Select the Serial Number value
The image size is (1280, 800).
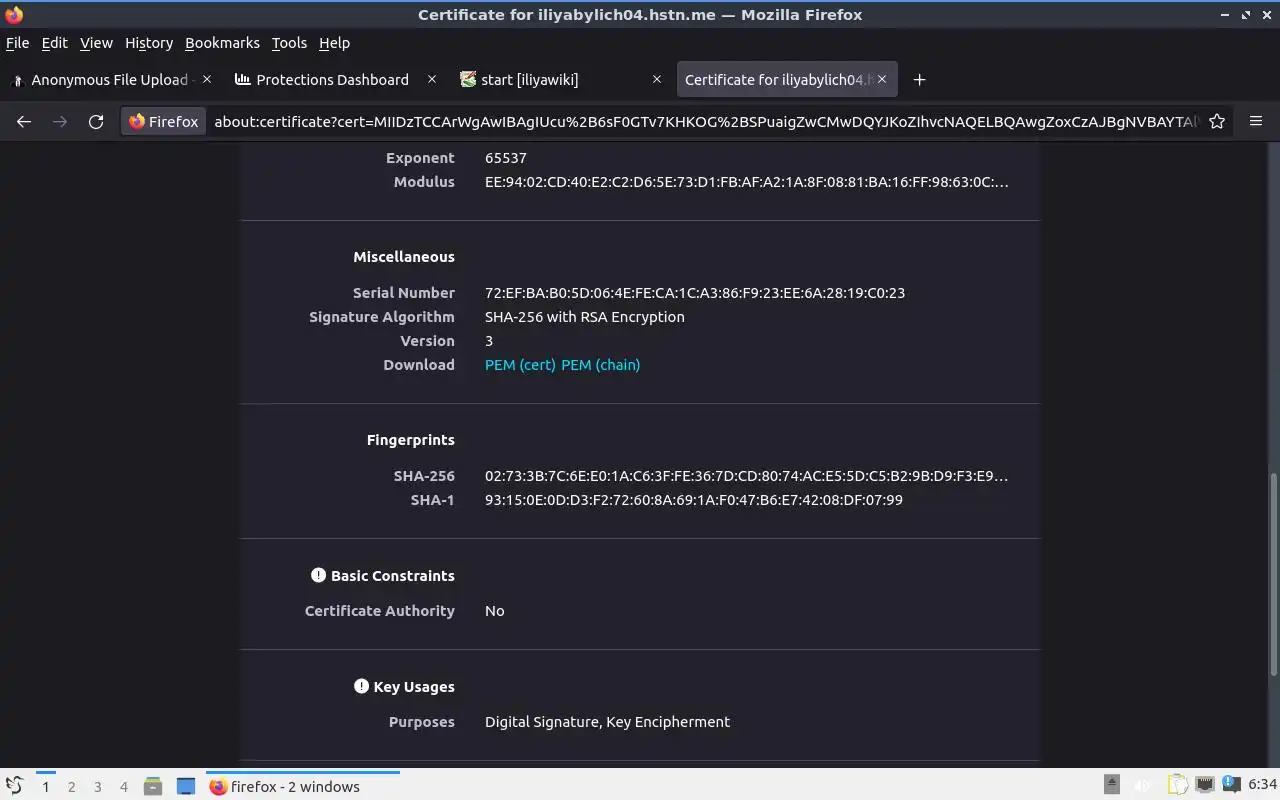tap(695, 293)
